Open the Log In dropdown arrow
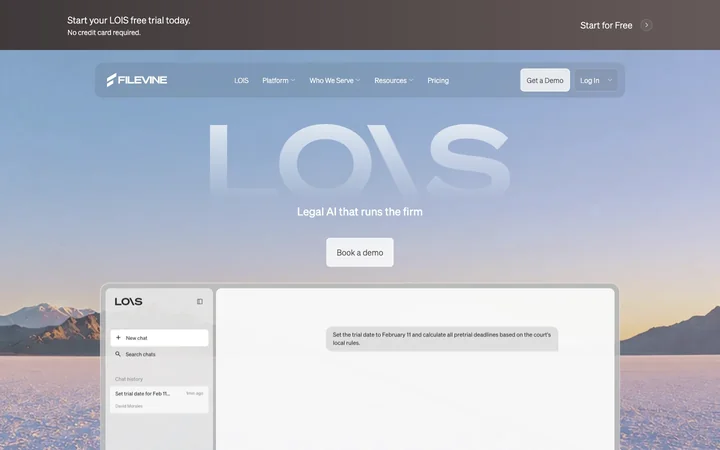Screen dimensions: 720x450 [610, 80]
